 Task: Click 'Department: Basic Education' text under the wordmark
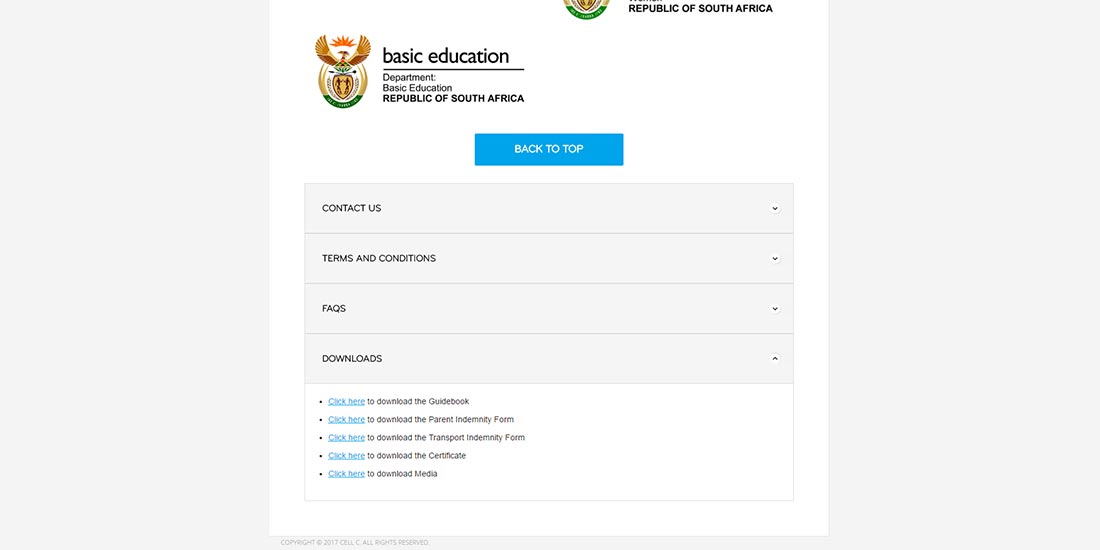(417, 83)
